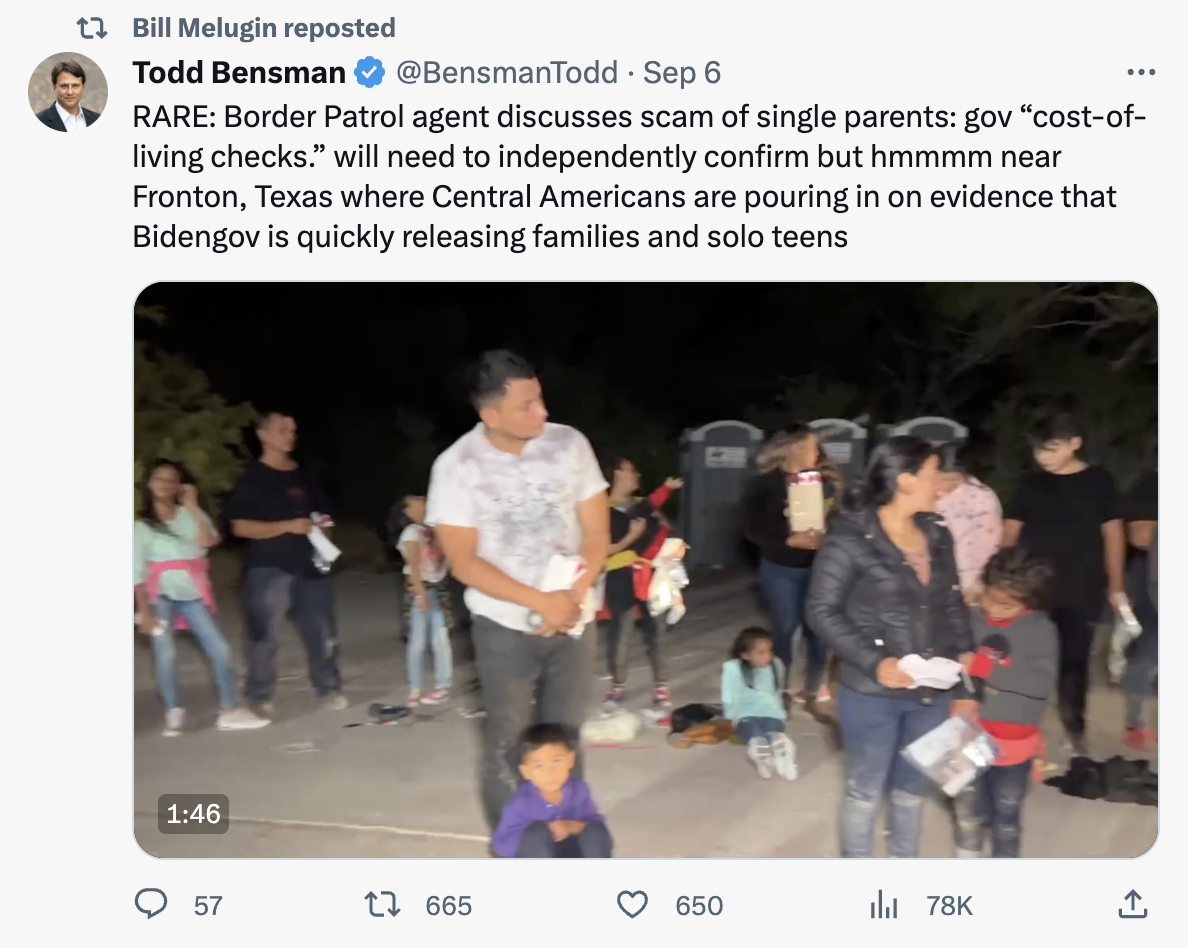
Task: Click the 57 replies count
Action: [x=208, y=905]
